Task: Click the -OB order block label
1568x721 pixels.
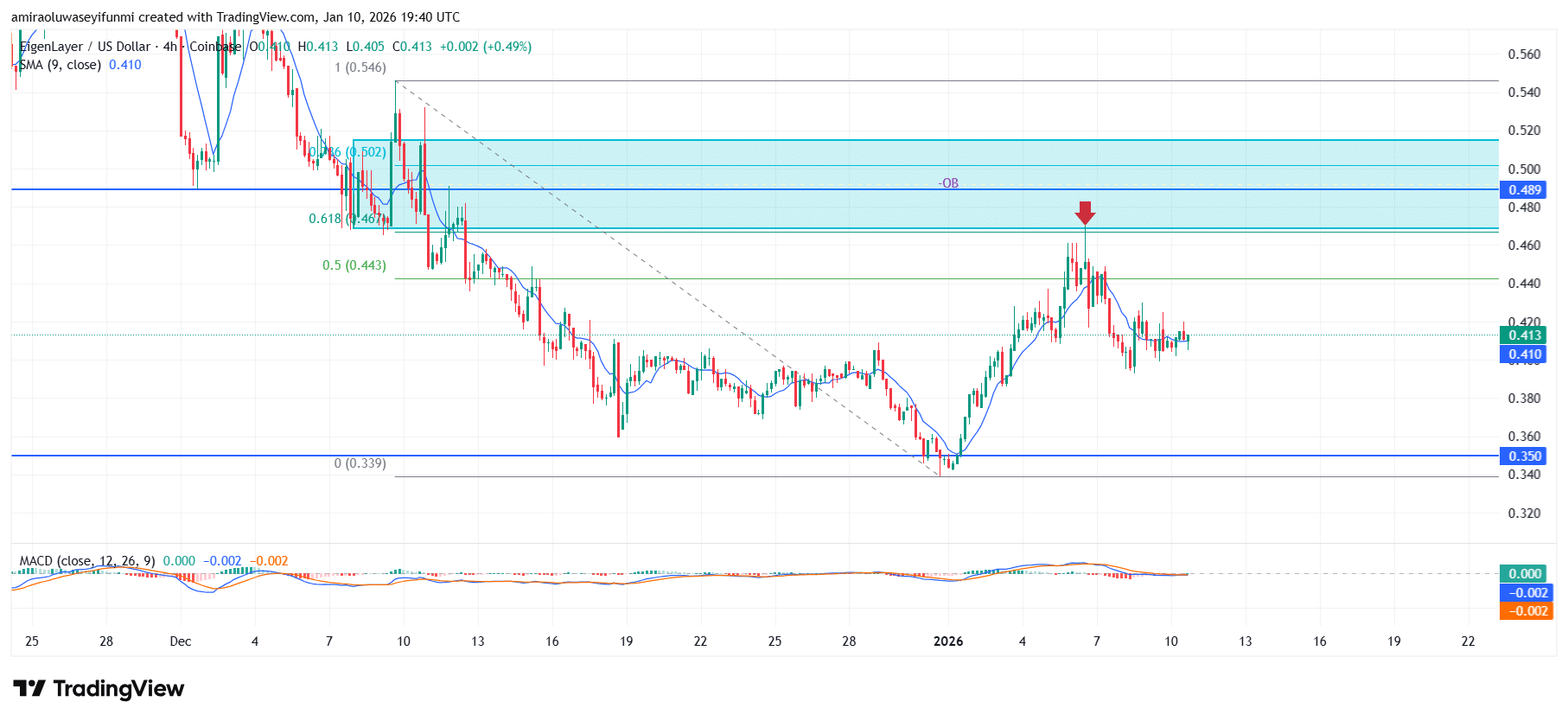Action: point(948,183)
